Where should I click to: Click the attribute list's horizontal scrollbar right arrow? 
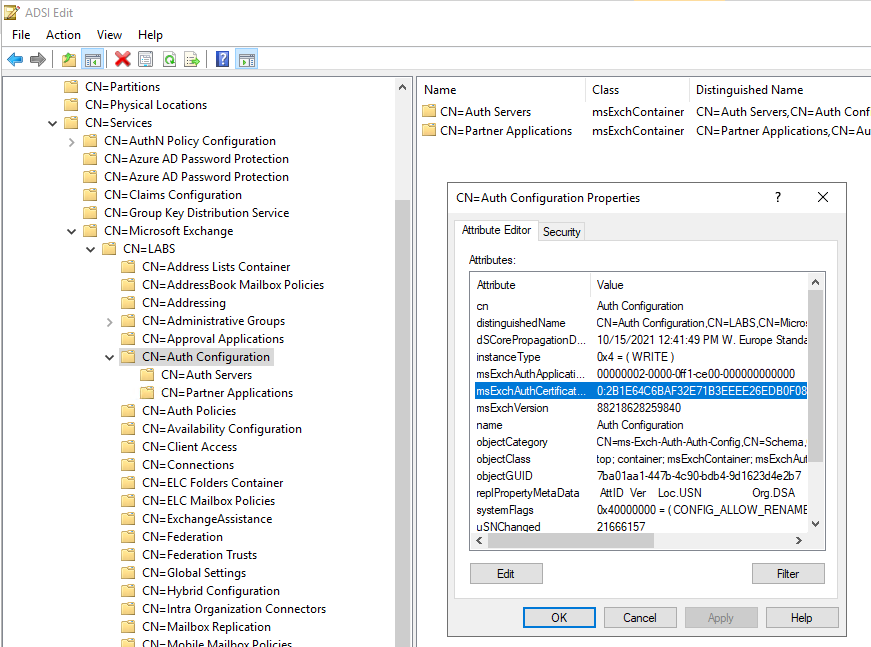(798, 541)
